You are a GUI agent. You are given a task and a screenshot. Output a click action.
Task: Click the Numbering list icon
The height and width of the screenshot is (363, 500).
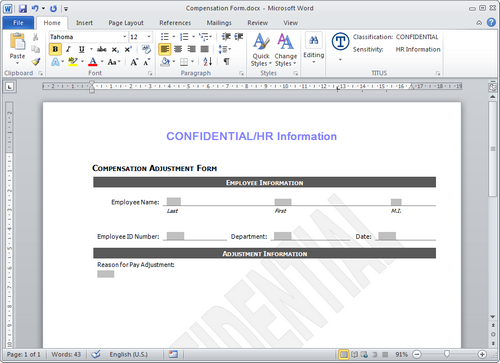[184, 36]
